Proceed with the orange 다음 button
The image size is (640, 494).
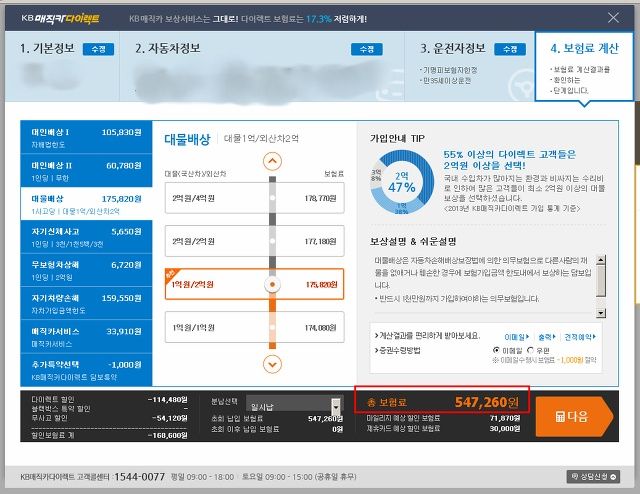[574, 416]
